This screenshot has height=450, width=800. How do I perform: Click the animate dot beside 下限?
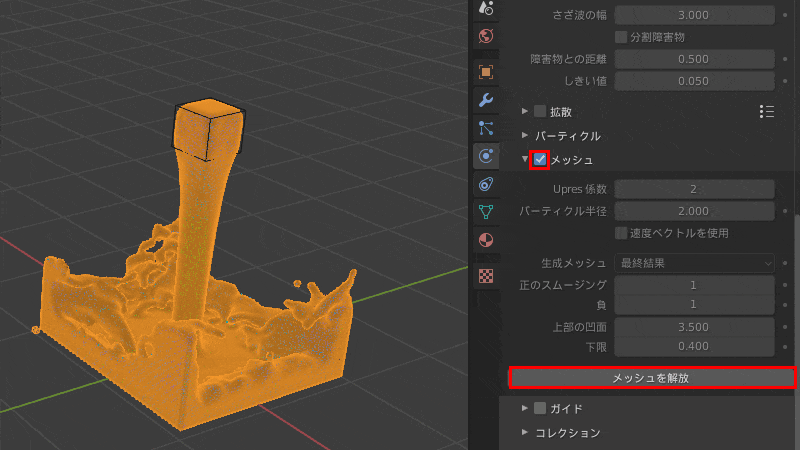pos(785,346)
